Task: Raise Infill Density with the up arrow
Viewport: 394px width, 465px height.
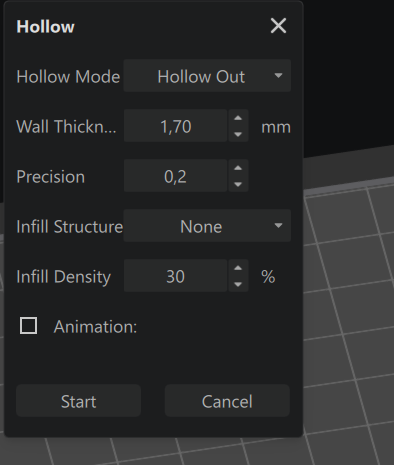Action: [238, 268]
